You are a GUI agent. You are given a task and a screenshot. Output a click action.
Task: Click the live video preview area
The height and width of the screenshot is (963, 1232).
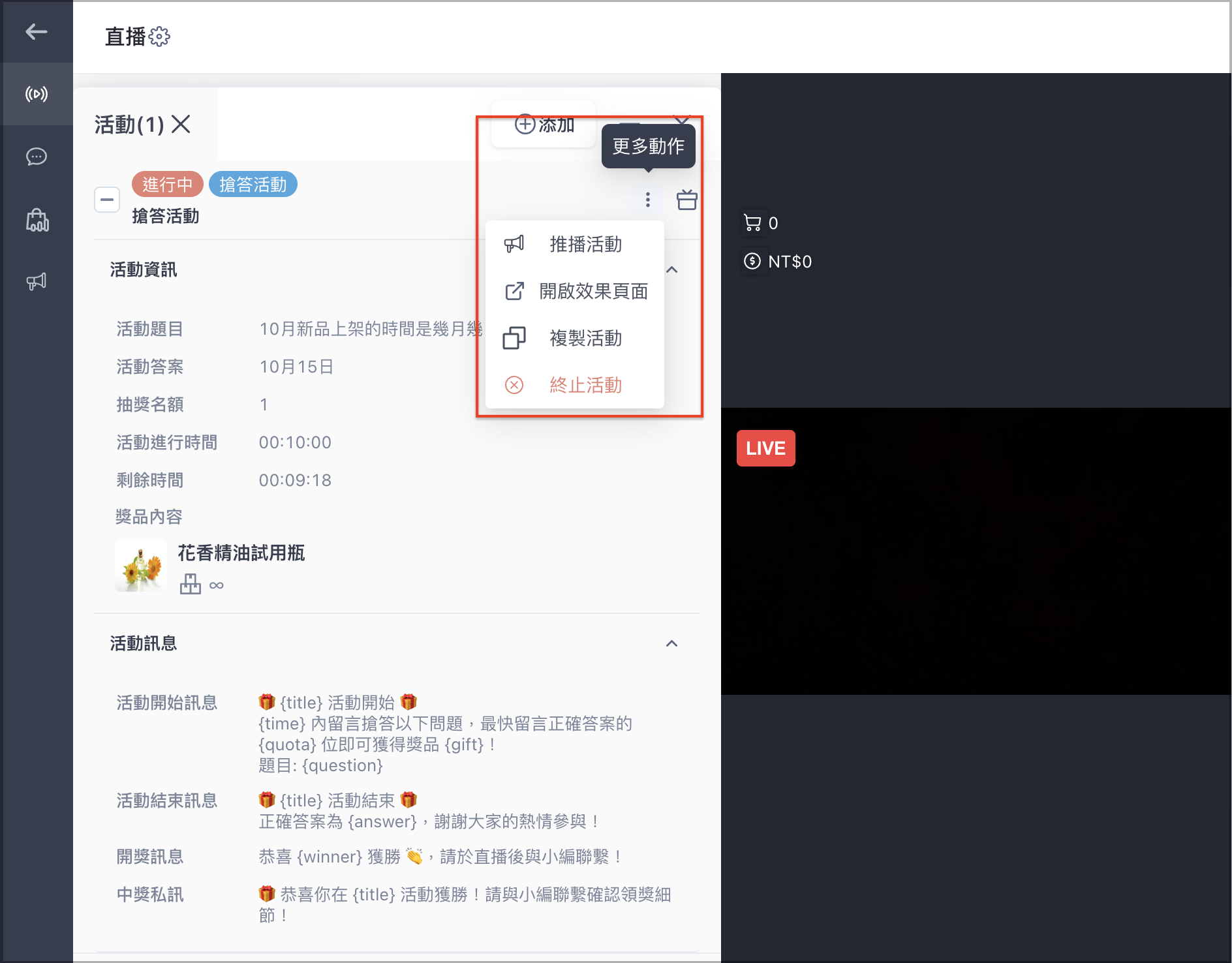click(976, 551)
